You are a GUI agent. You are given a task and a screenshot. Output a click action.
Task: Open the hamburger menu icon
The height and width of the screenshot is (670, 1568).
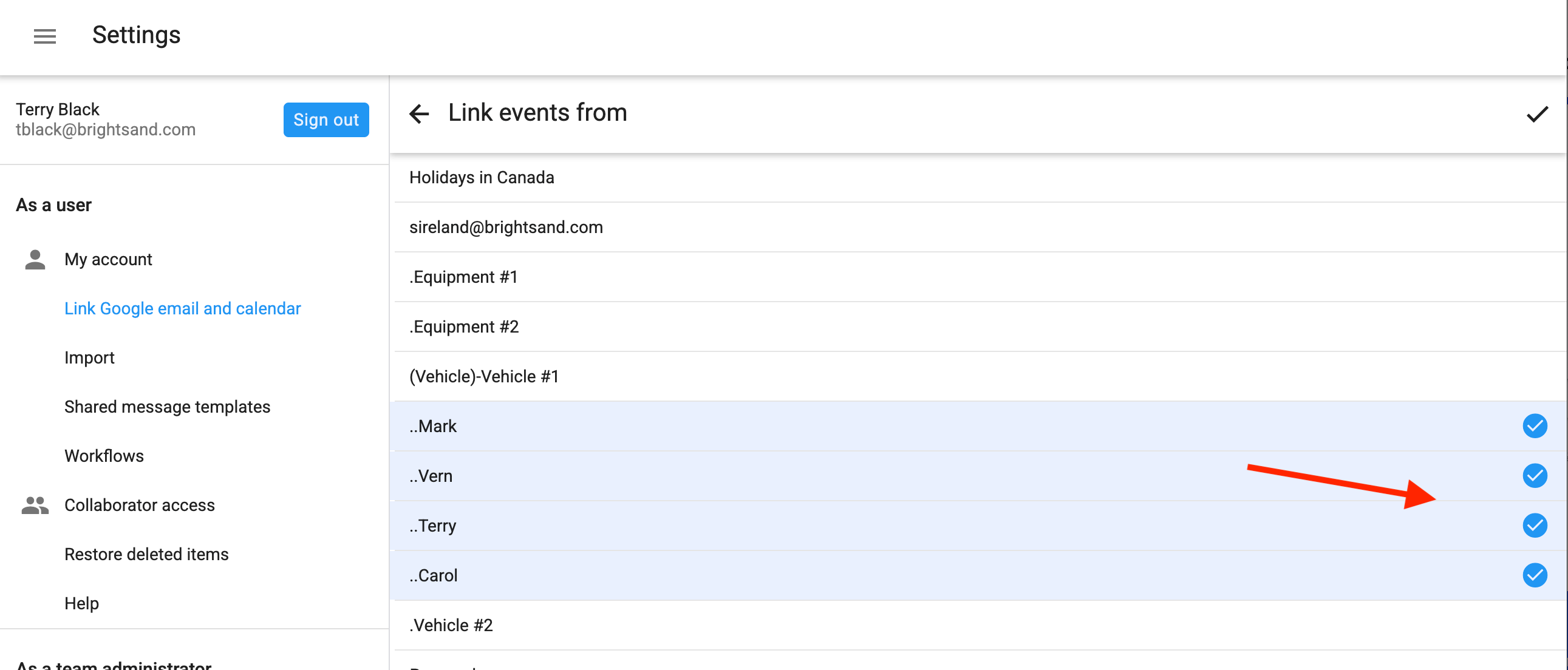pyautogui.click(x=44, y=36)
